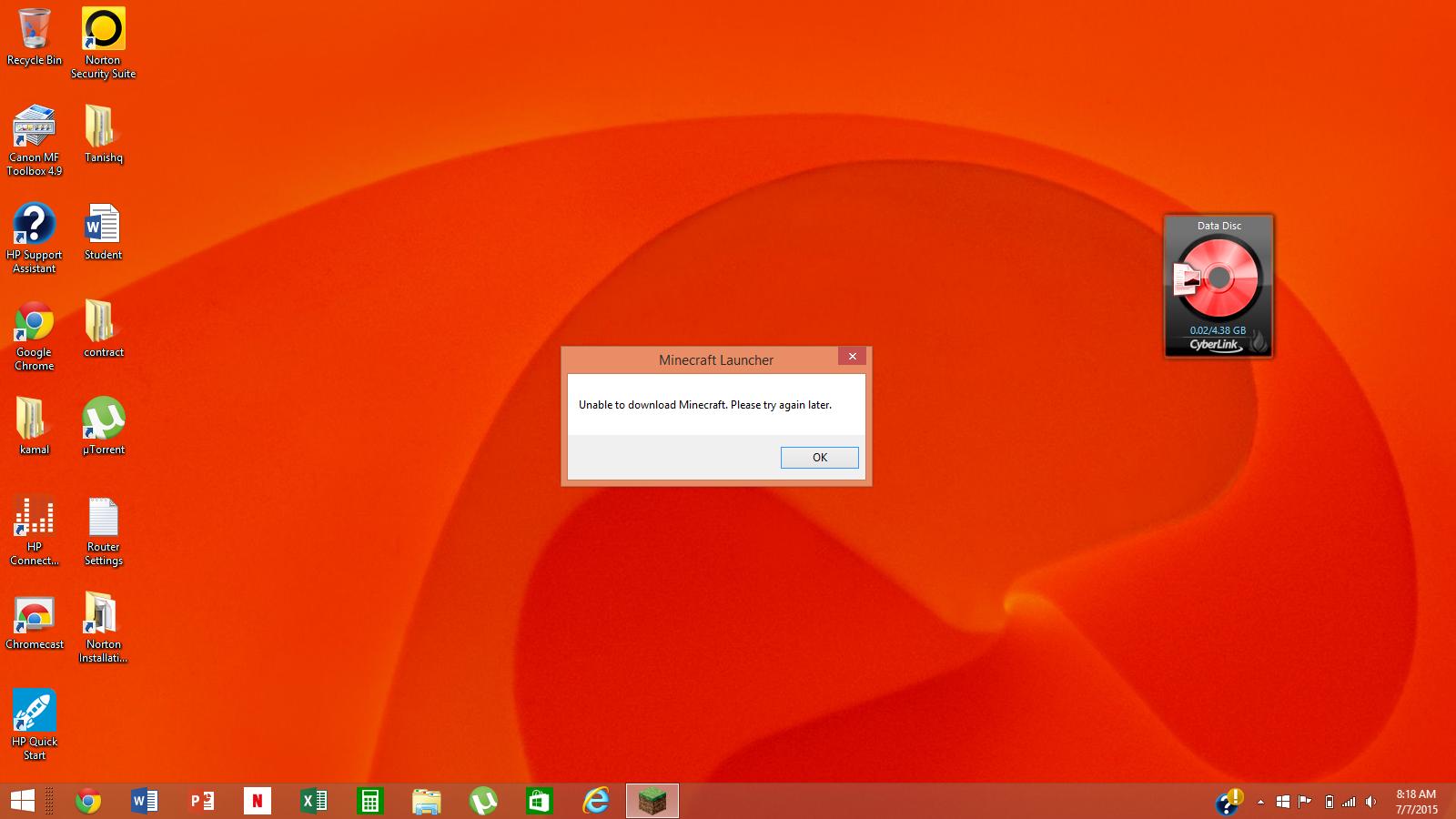Open HP Support Assistant tray alert icon

point(1228,802)
